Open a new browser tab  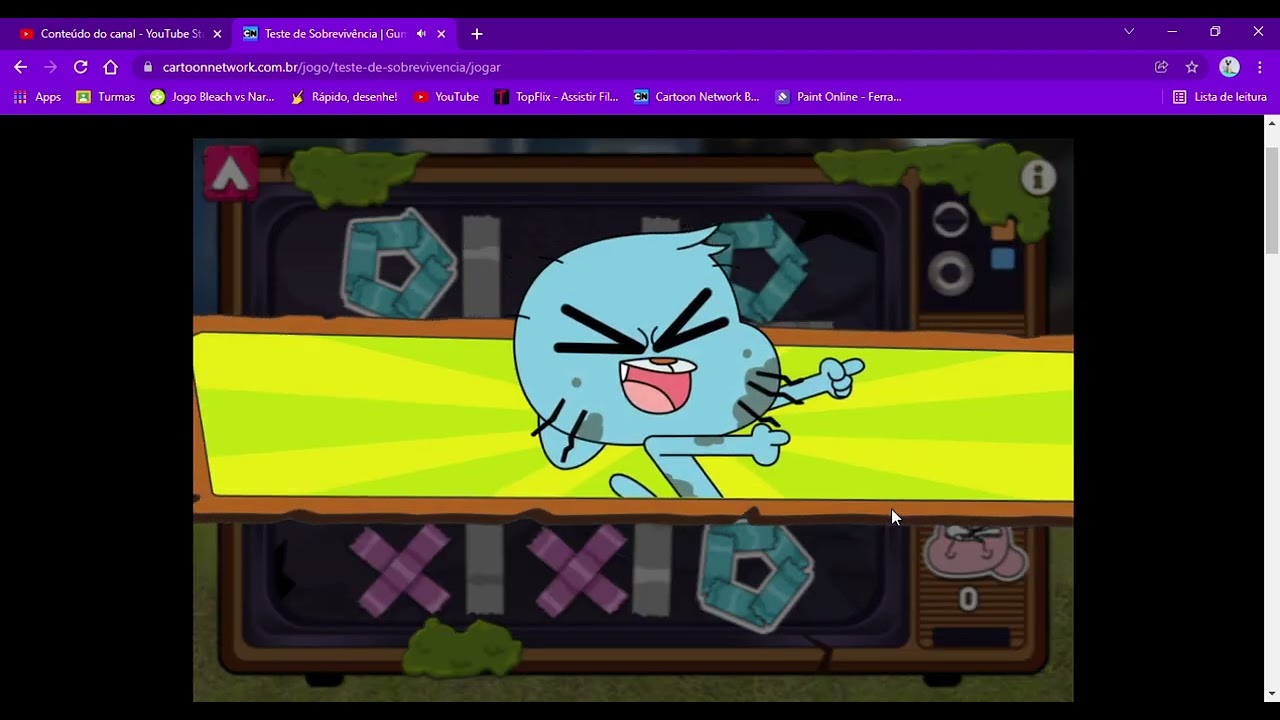click(x=477, y=34)
